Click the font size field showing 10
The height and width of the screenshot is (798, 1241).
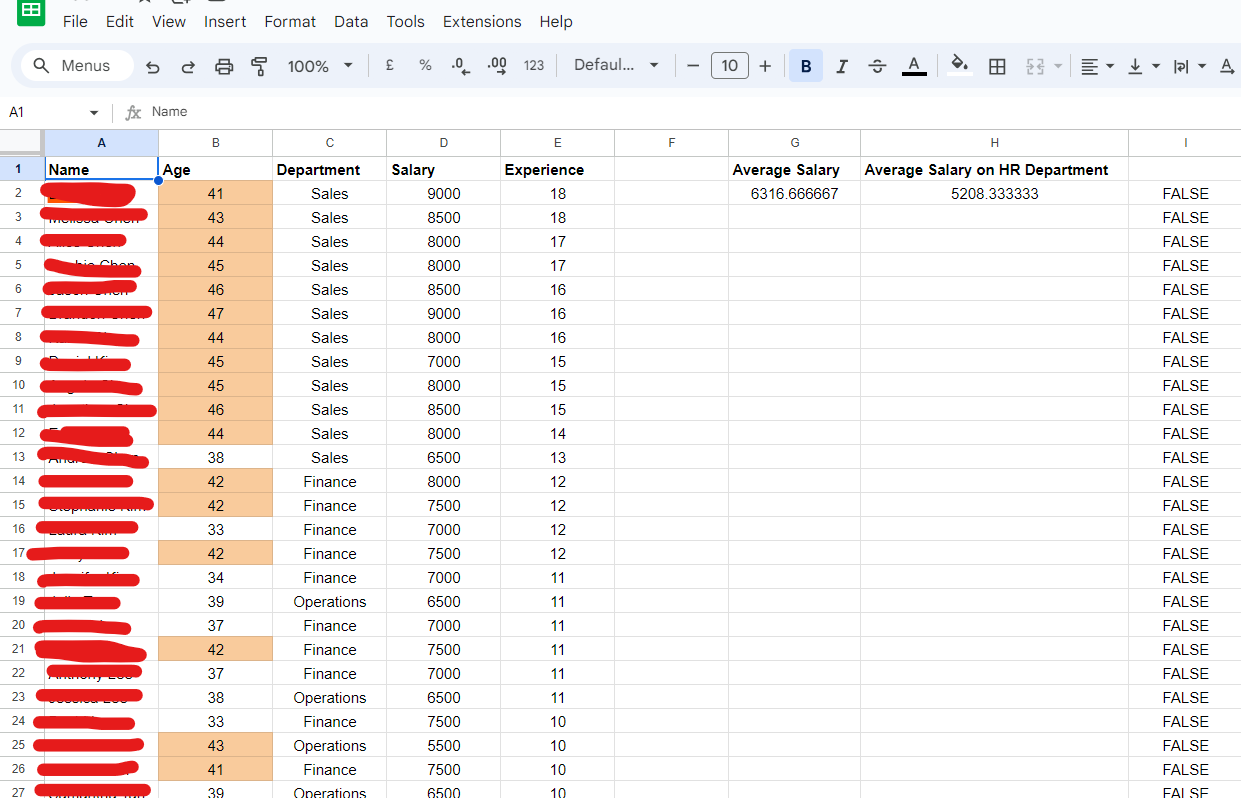point(730,66)
